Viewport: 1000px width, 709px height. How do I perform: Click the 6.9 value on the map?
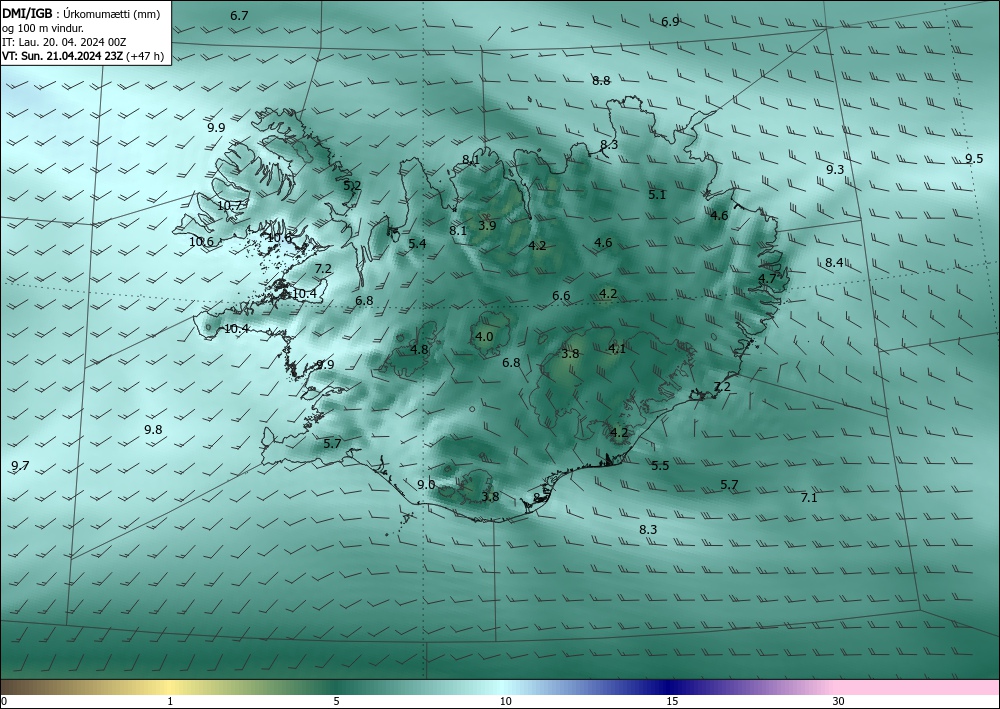[670, 22]
